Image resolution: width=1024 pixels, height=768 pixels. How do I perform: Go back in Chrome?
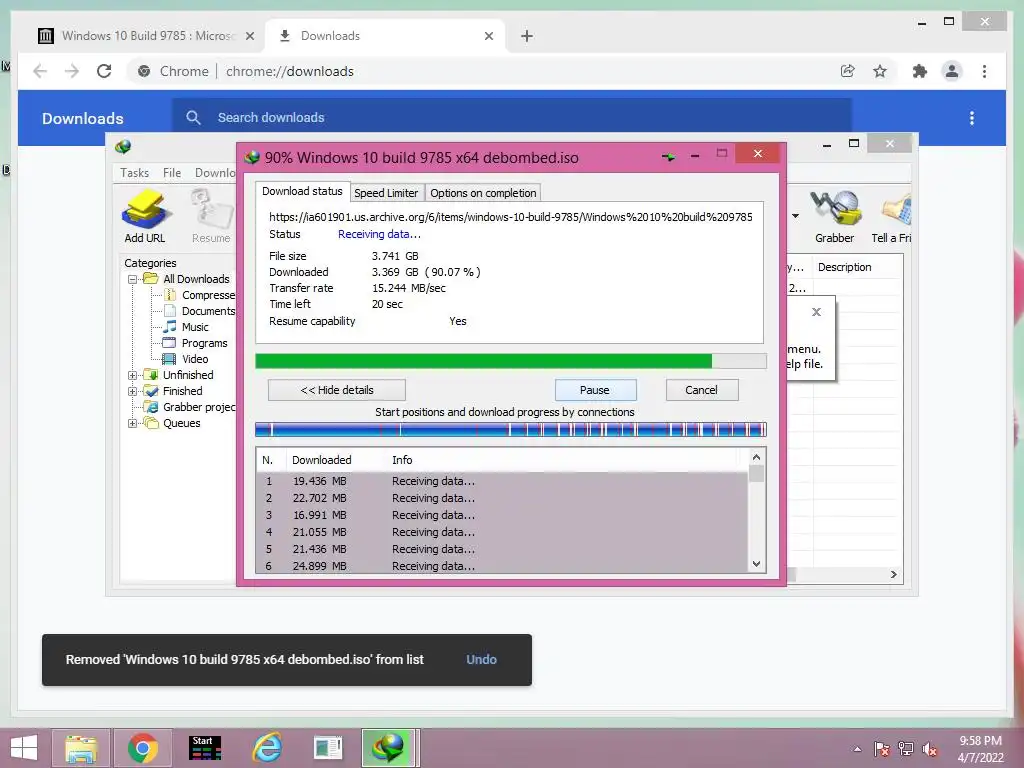tap(40, 71)
